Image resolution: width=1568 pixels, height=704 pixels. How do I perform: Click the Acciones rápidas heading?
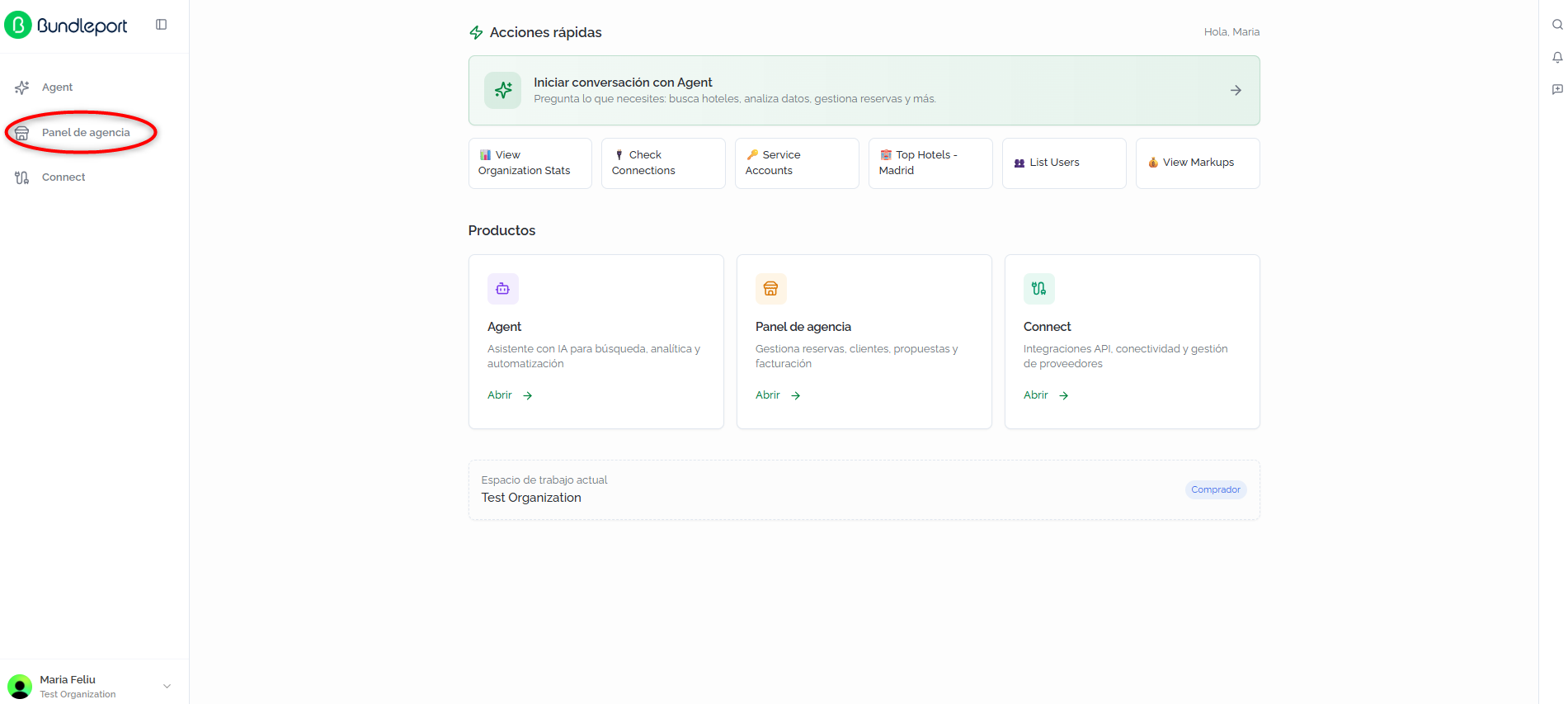[546, 32]
